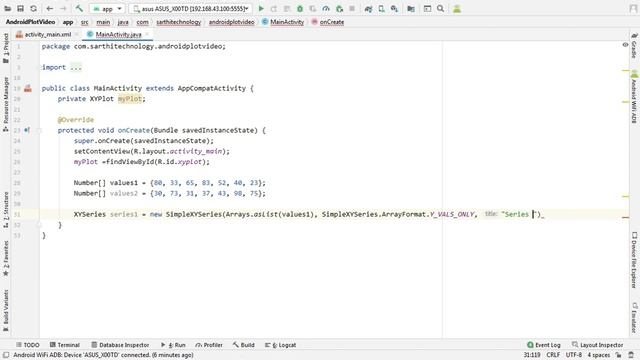This screenshot has width=640, height=360.
Task: Navigate back with the left arrow
Action: tap(49, 9)
